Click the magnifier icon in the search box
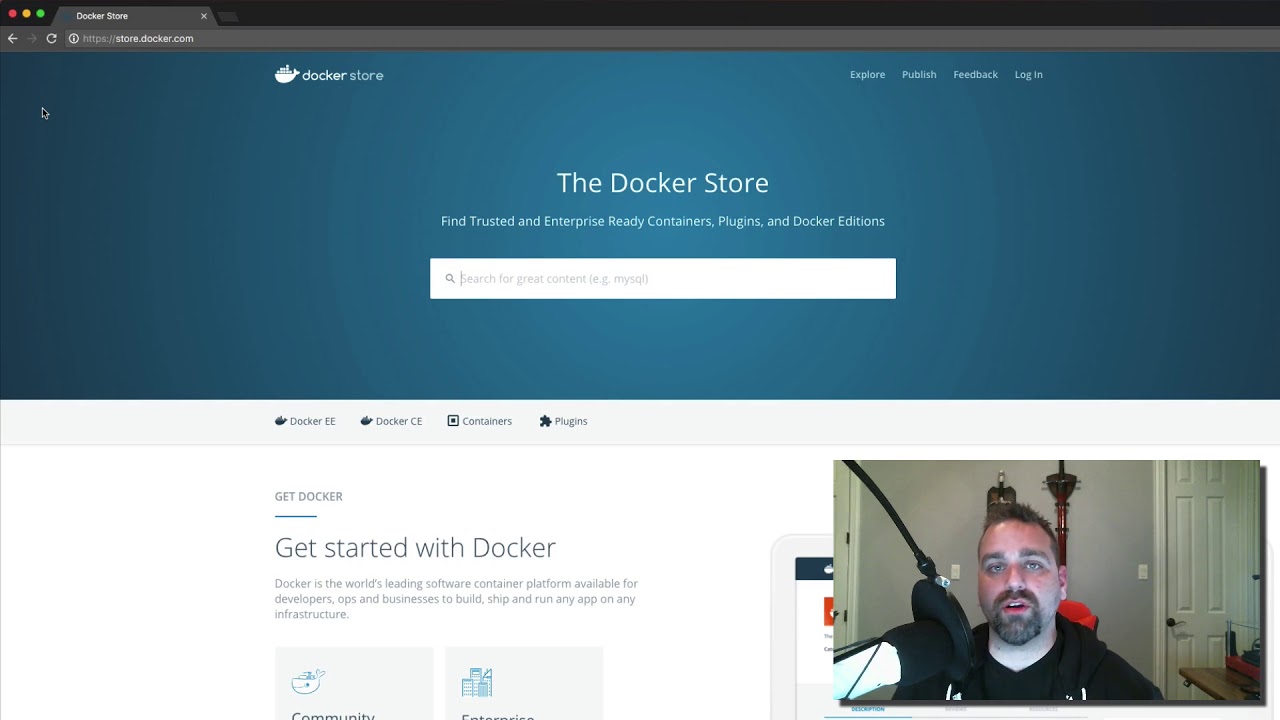Viewport: 1280px width, 720px height. tap(450, 279)
